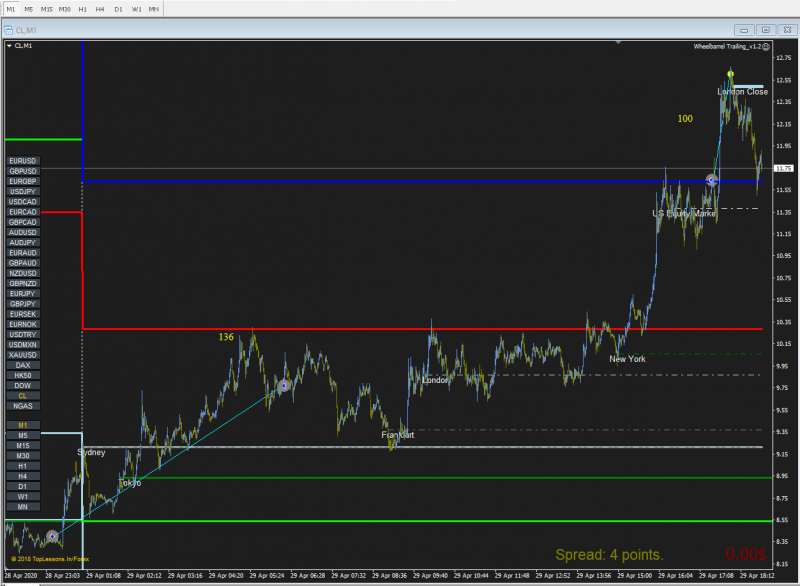
Task: Select the XAUUSD symbol button
Action: 23,355
